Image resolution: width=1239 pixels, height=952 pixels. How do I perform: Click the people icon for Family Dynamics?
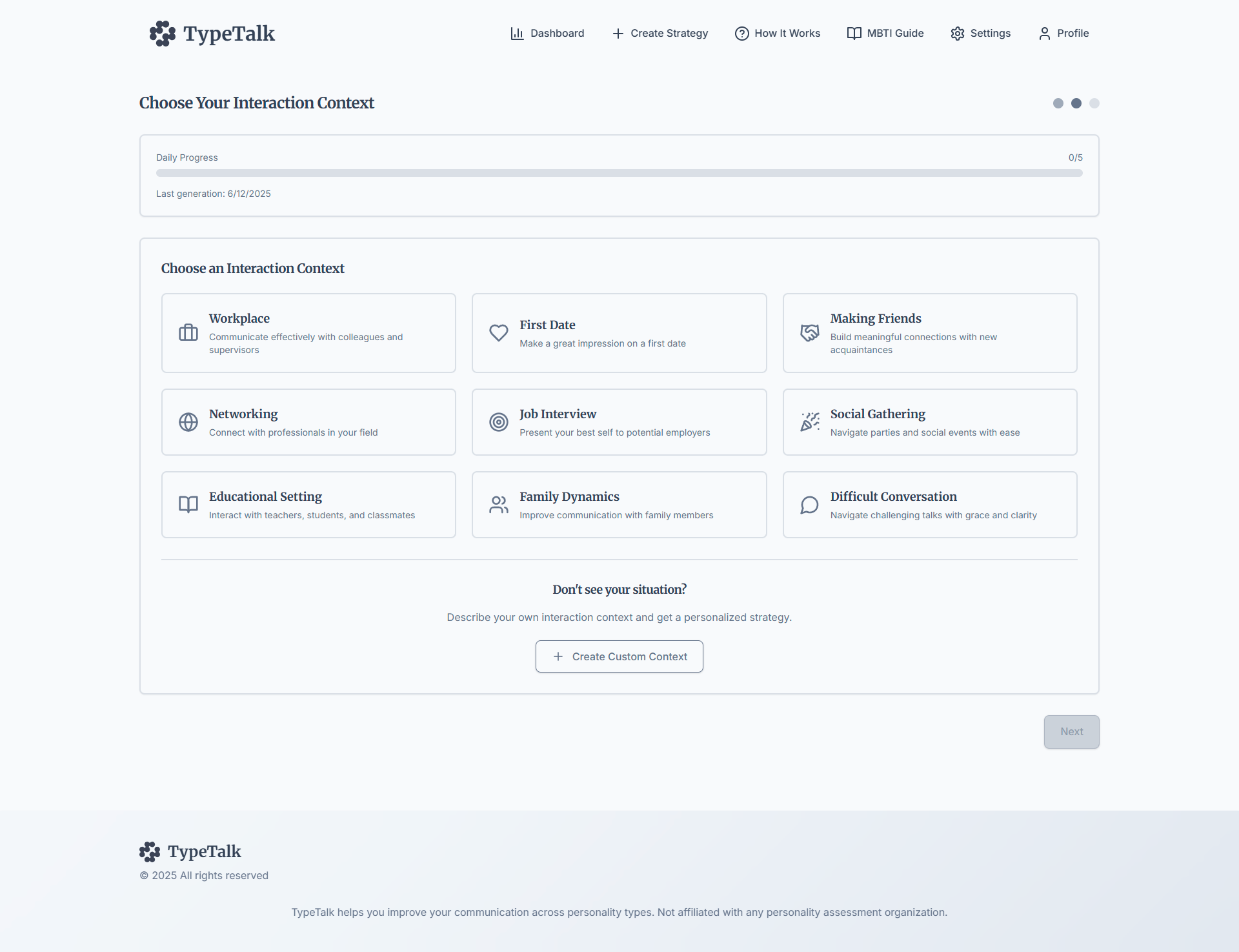click(x=499, y=505)
